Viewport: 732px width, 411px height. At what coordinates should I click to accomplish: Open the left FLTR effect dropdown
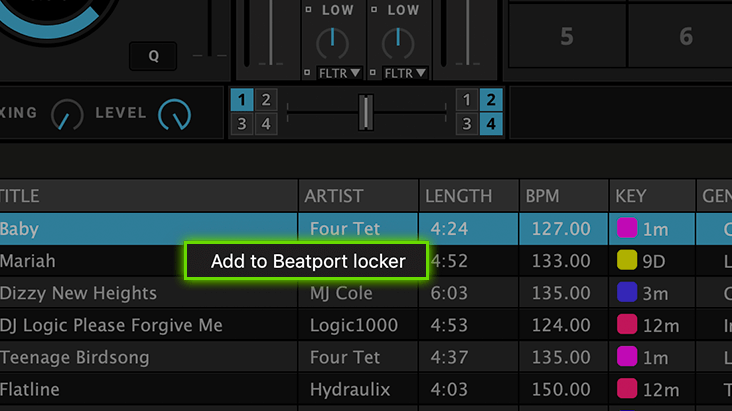click(x=337, y=73)
